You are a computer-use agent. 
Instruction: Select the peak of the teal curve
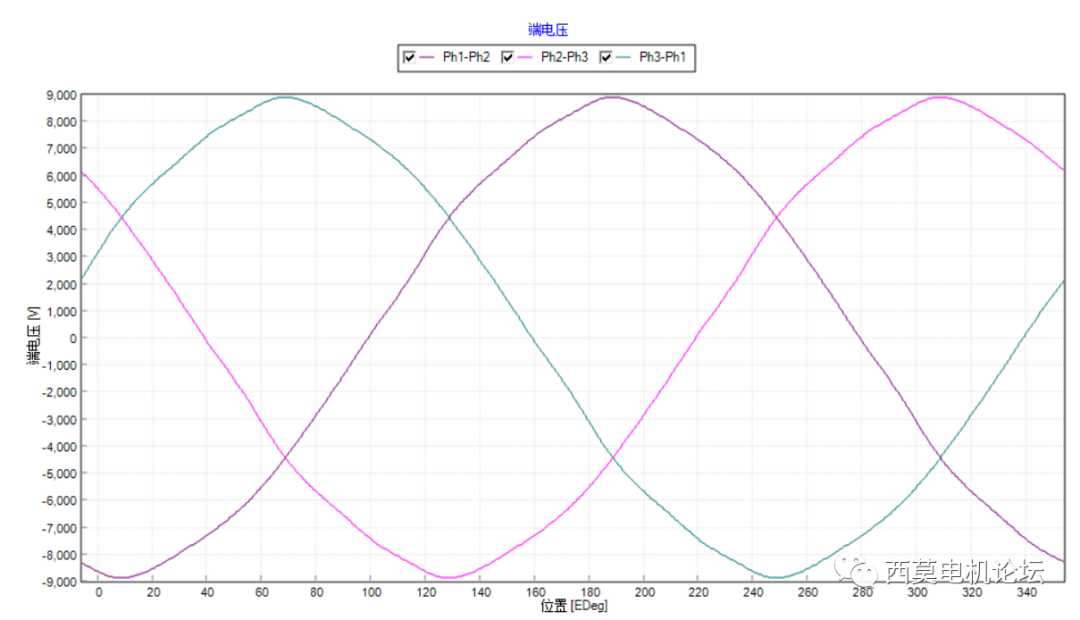coord(283,97)
